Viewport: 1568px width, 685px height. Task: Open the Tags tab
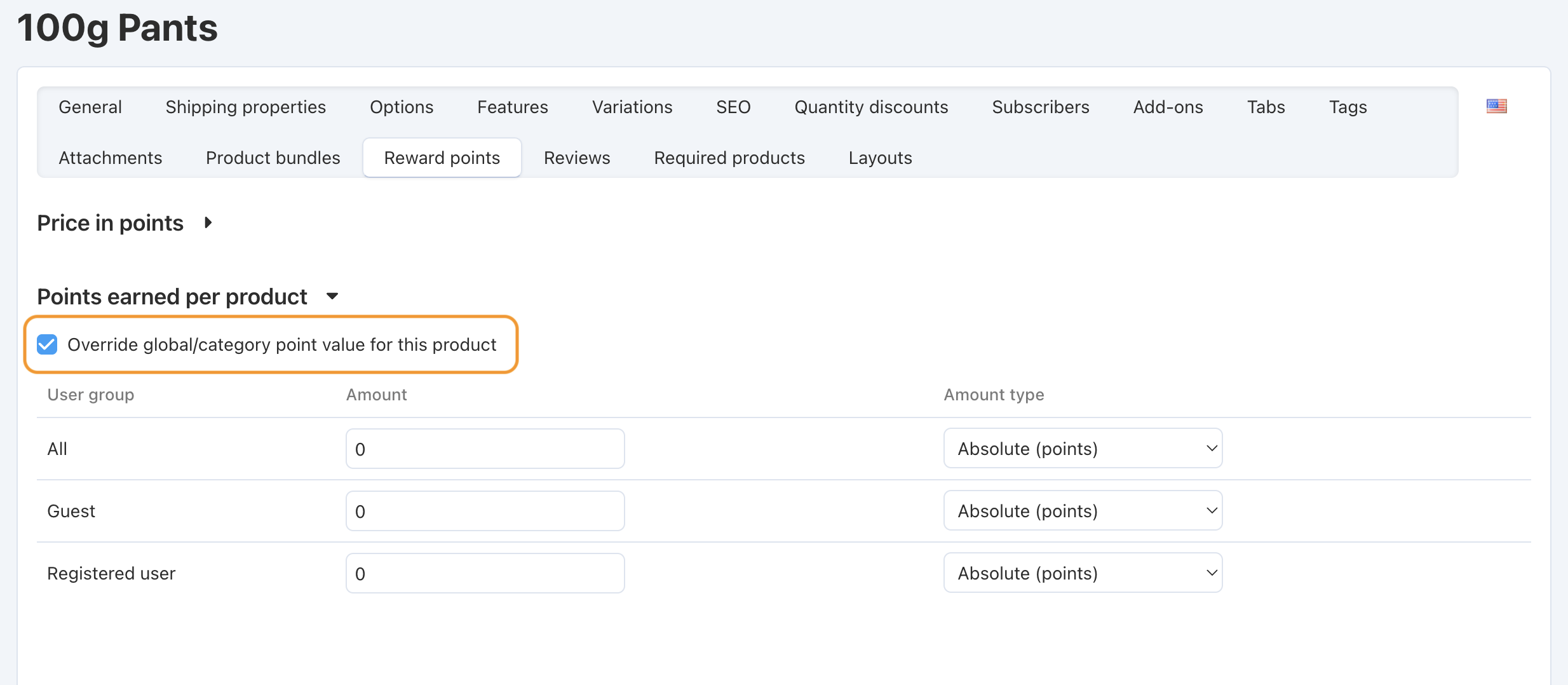(x=1348, y=107)
